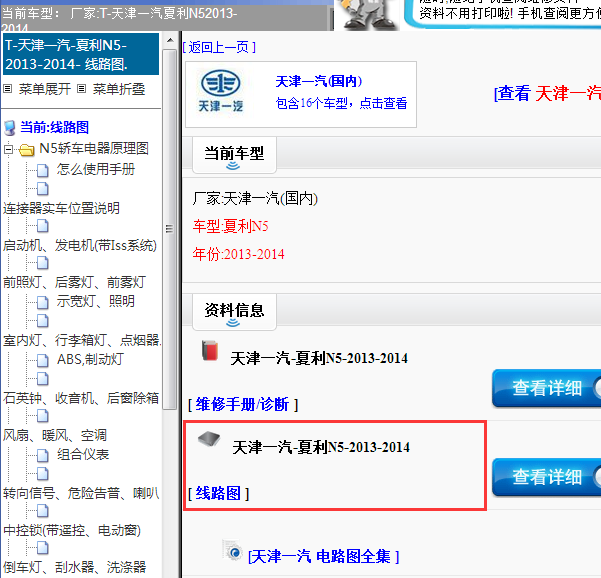Click red book icon for 维修手册

(x=210, y=350)
